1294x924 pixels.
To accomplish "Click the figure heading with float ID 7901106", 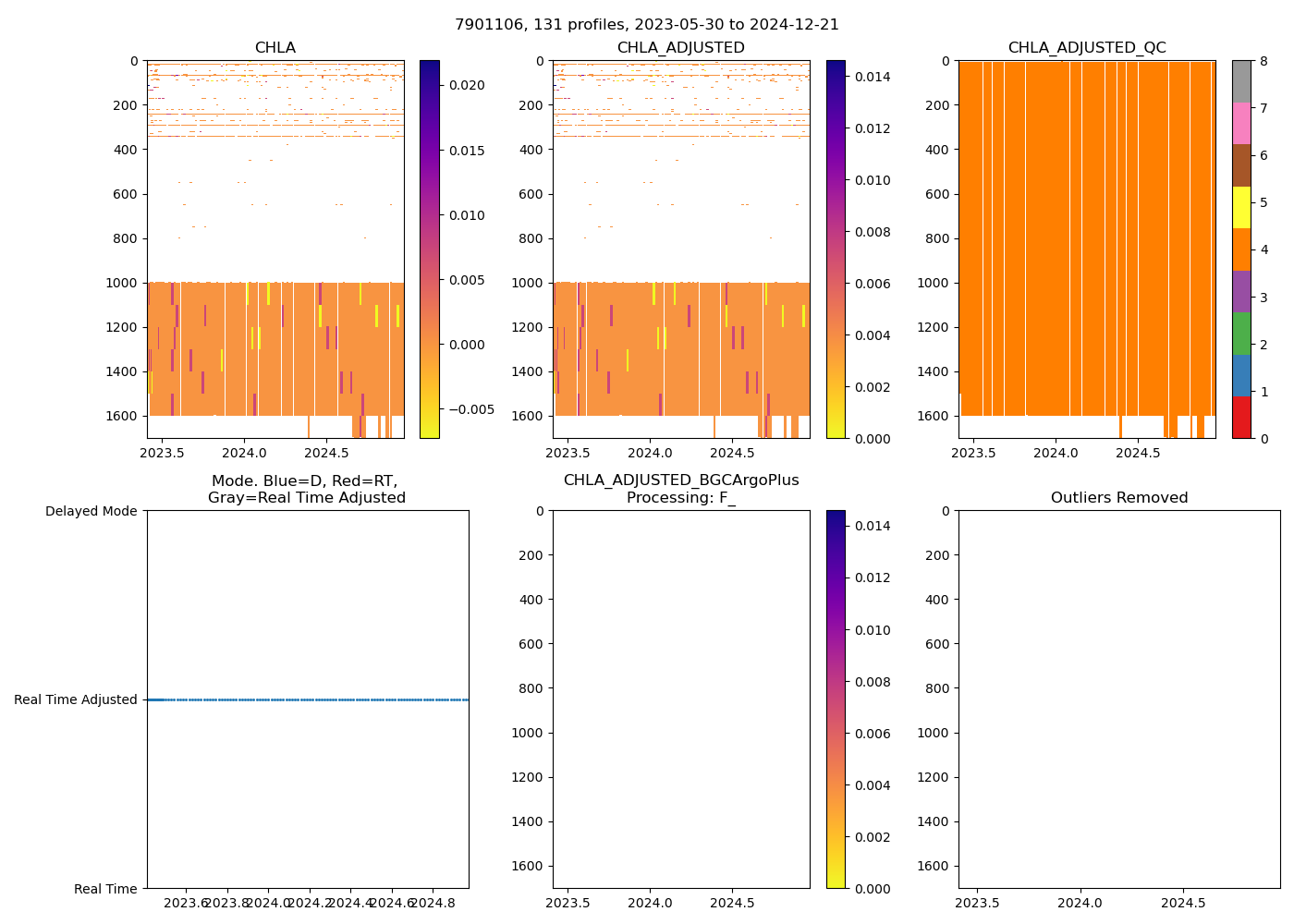I will tap(647, 25).
